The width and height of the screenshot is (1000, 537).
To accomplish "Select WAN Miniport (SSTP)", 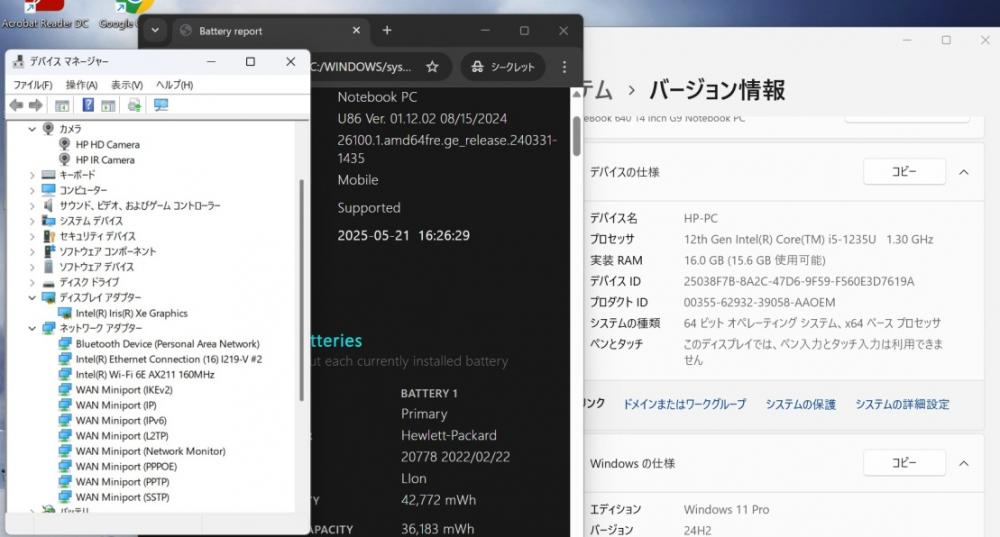I will 122,497.
